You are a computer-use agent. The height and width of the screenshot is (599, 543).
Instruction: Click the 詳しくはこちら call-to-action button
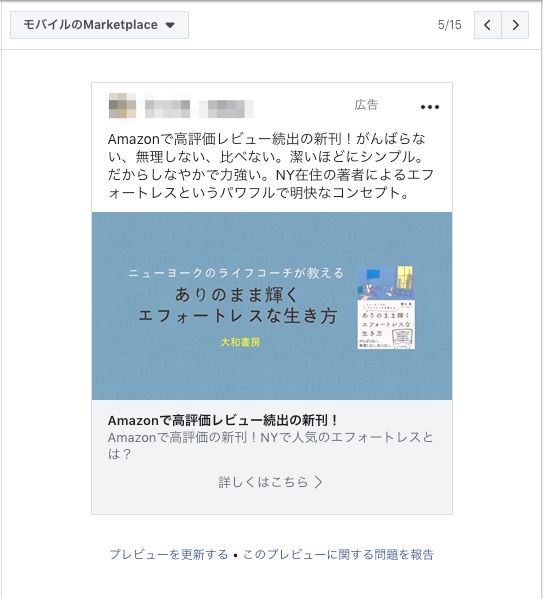click(271, 482)
